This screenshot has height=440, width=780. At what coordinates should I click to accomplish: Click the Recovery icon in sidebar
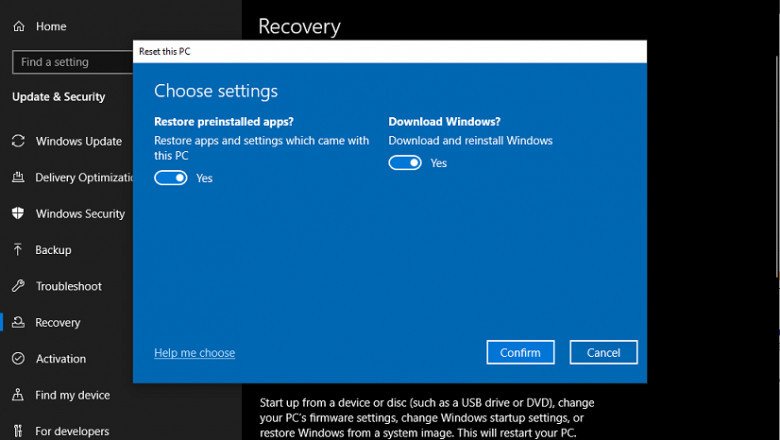18,322
